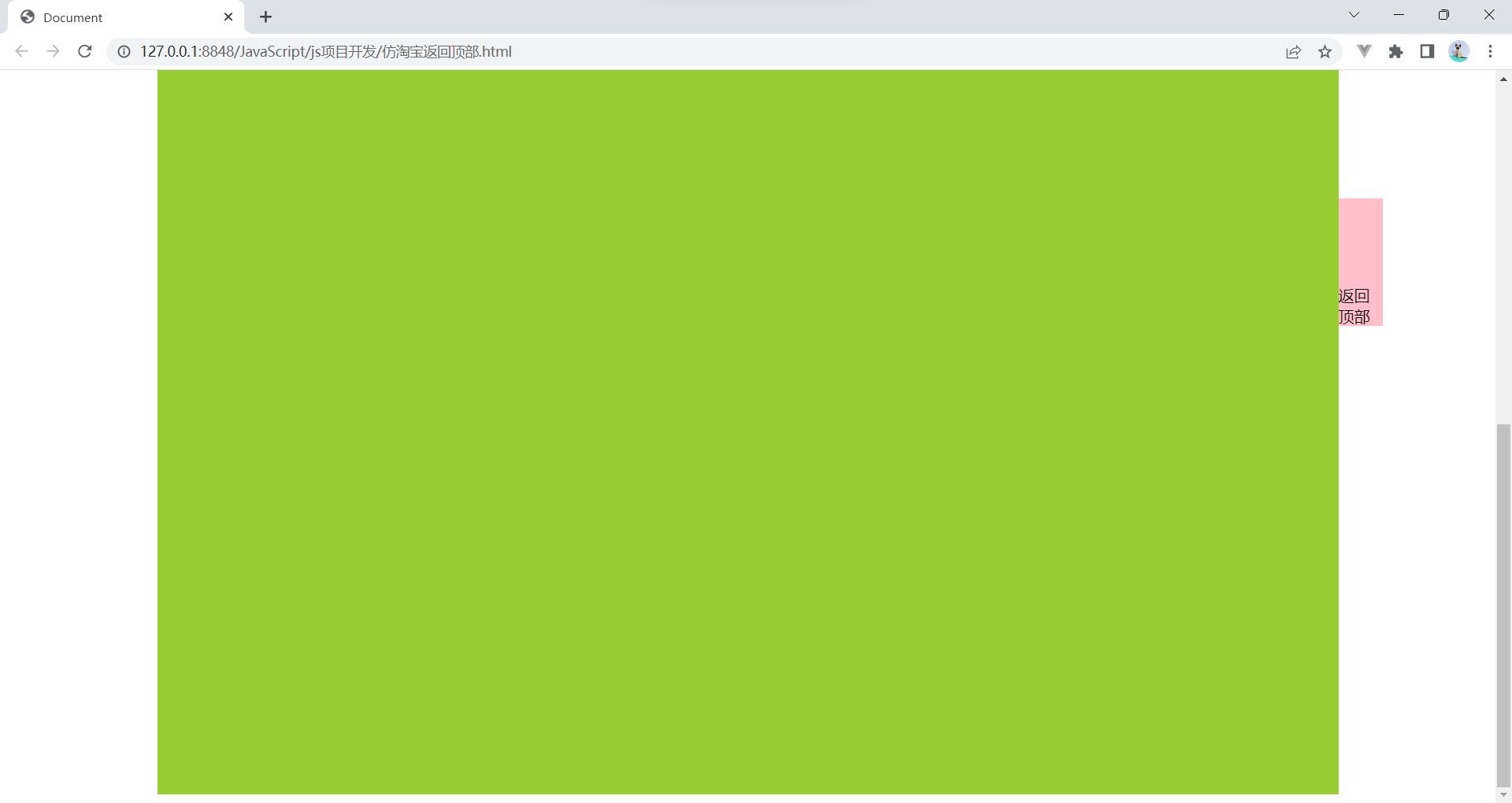Open a new tab with plus button
Image resolution: width=1512 pixels, height=803 pixels.
click(266, 17)
